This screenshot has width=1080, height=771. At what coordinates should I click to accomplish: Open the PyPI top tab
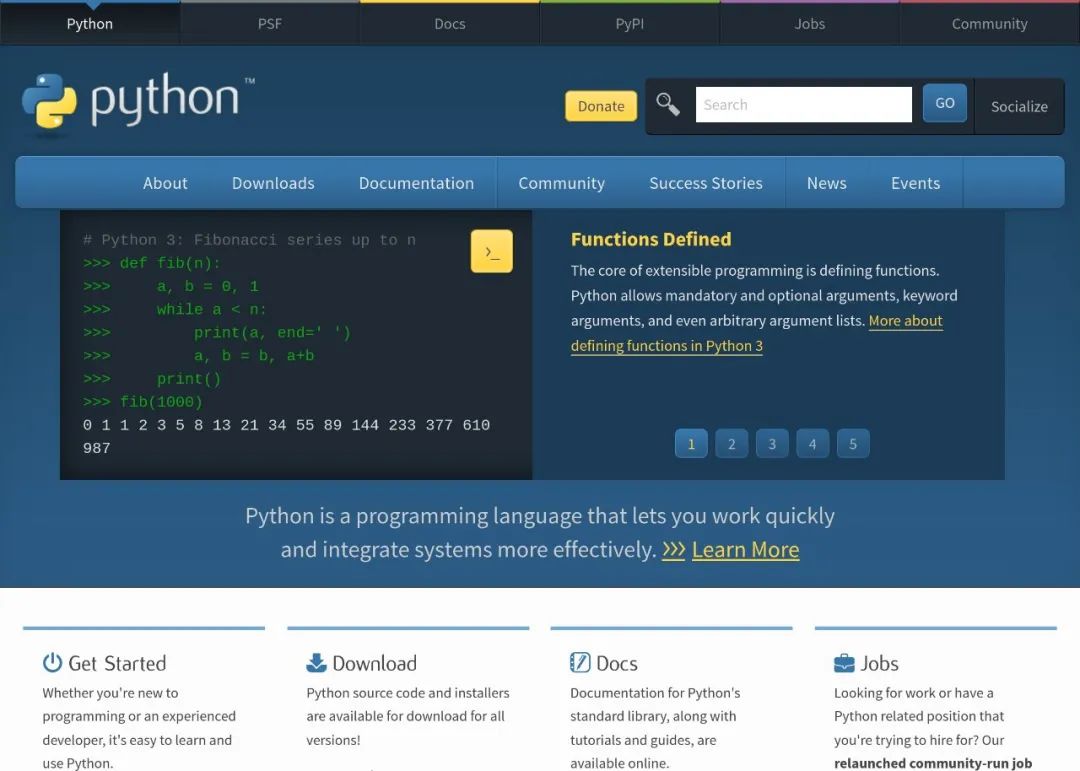[x=630, y=23]
